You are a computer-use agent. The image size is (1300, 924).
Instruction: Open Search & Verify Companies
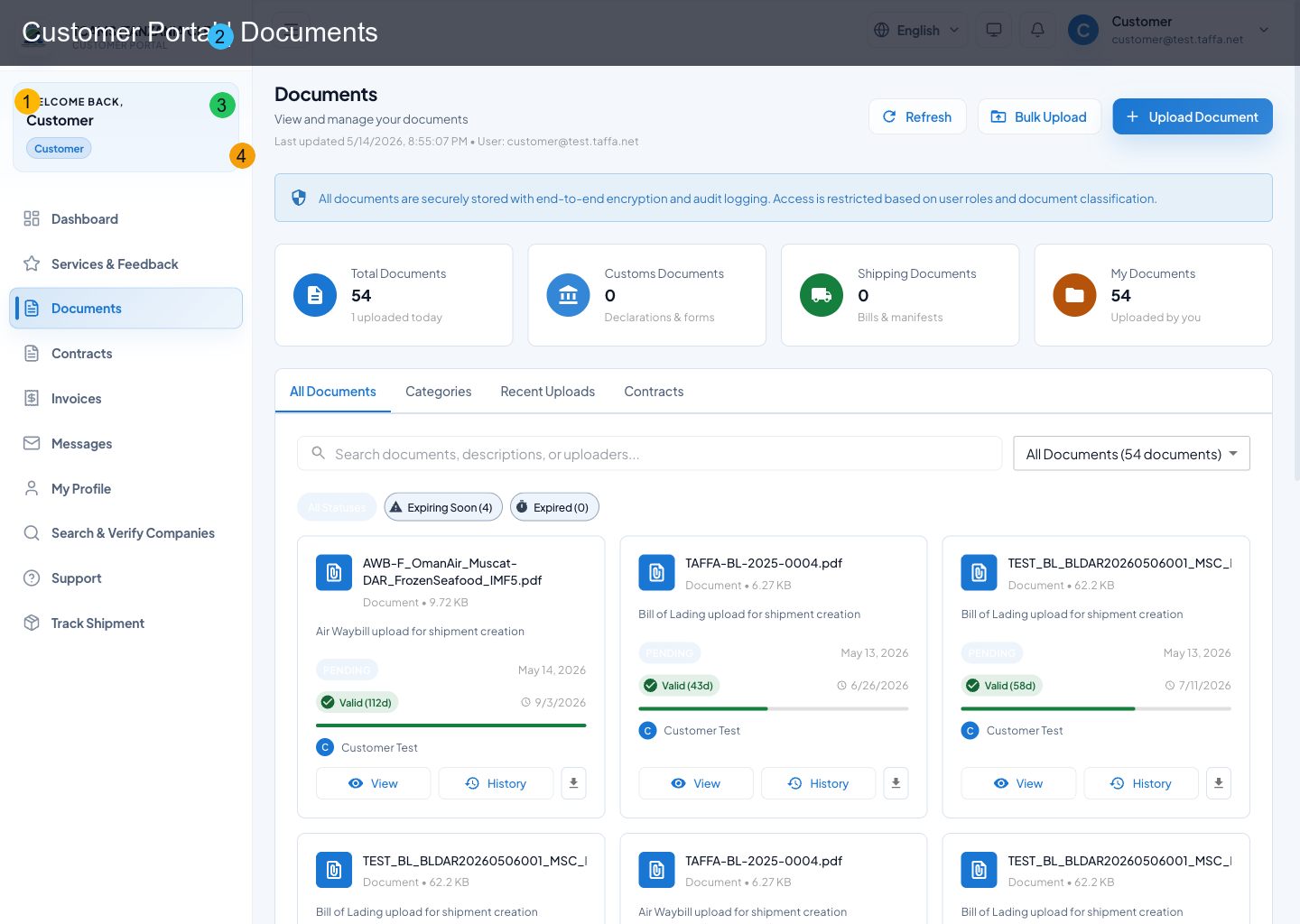click(x=125, y=533)
